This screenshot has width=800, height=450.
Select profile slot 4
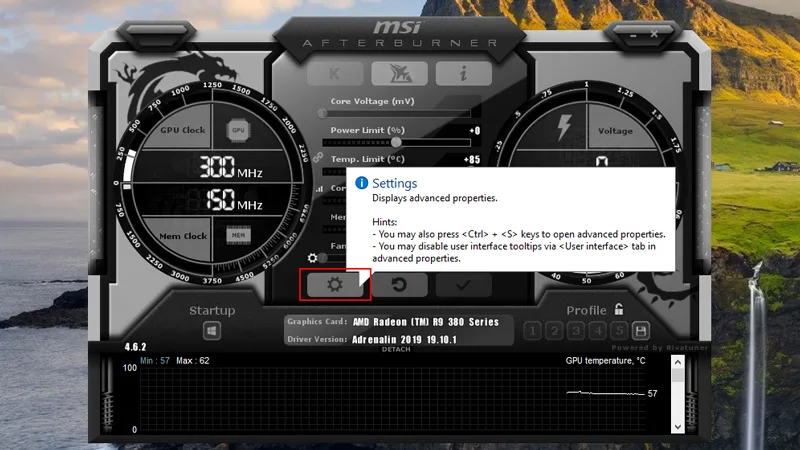point(598,331)
